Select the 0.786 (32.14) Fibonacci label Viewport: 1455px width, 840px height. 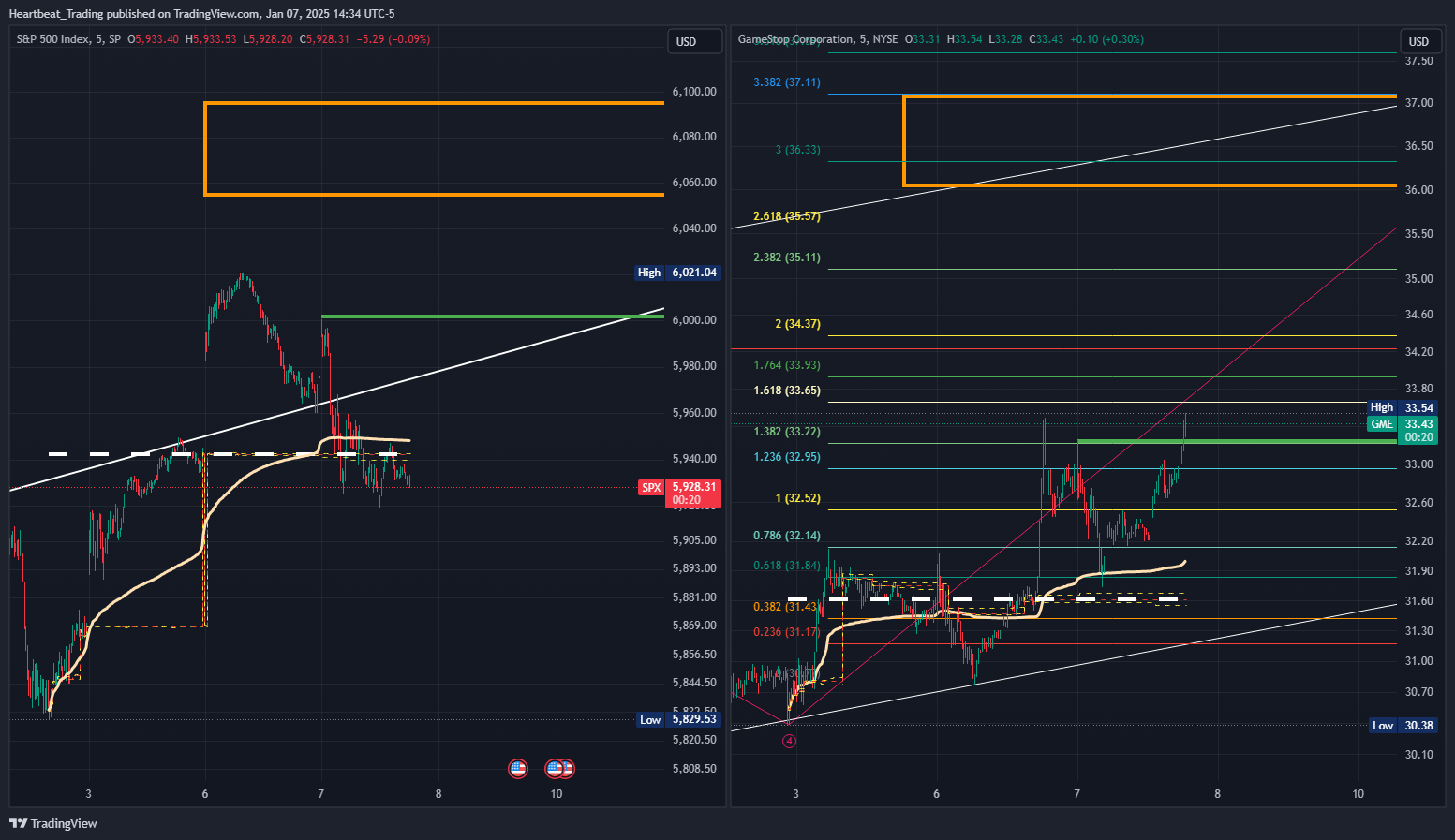click(x=787, y=536)
